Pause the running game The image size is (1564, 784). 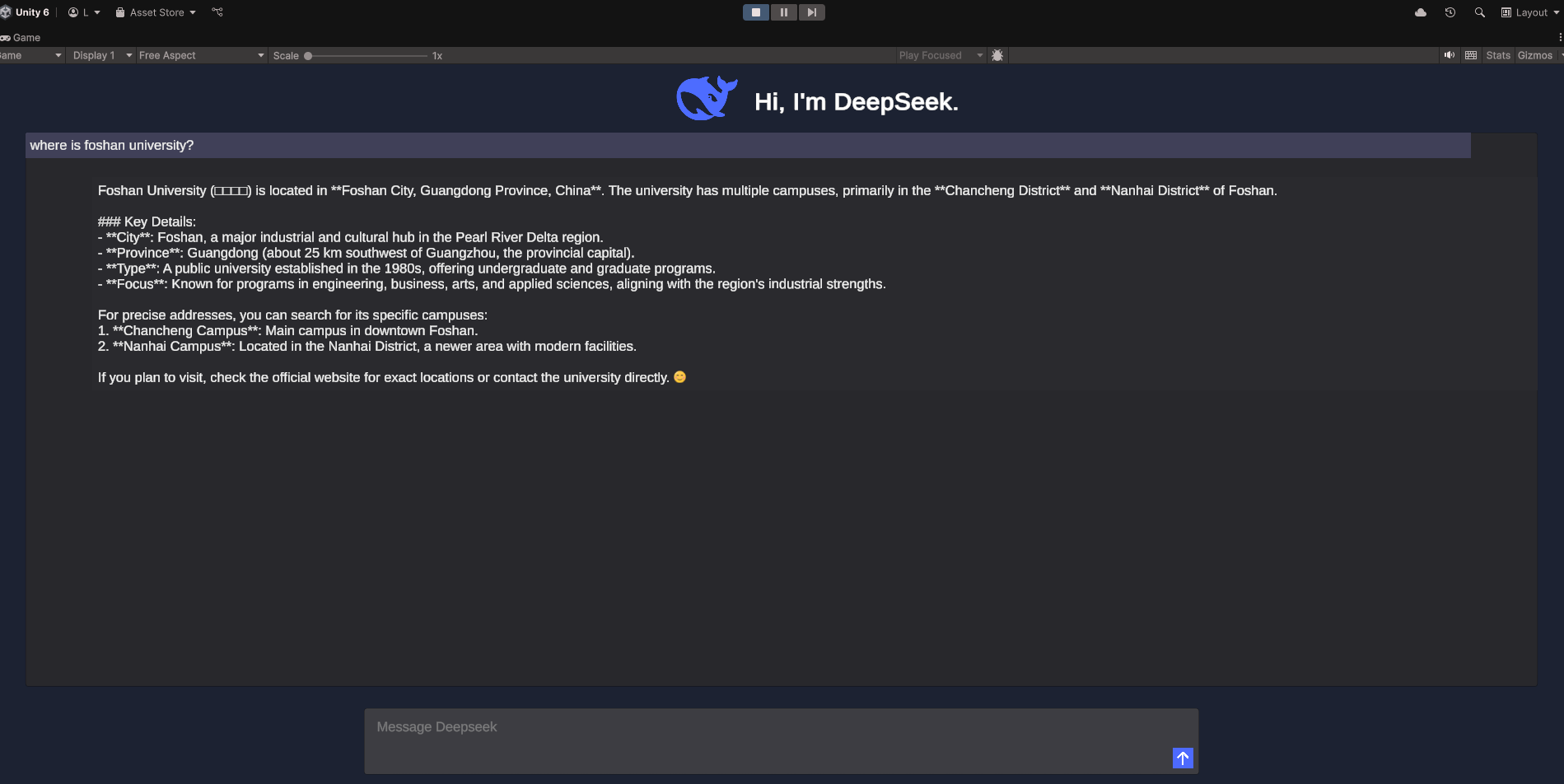click(x=784, y=12)
